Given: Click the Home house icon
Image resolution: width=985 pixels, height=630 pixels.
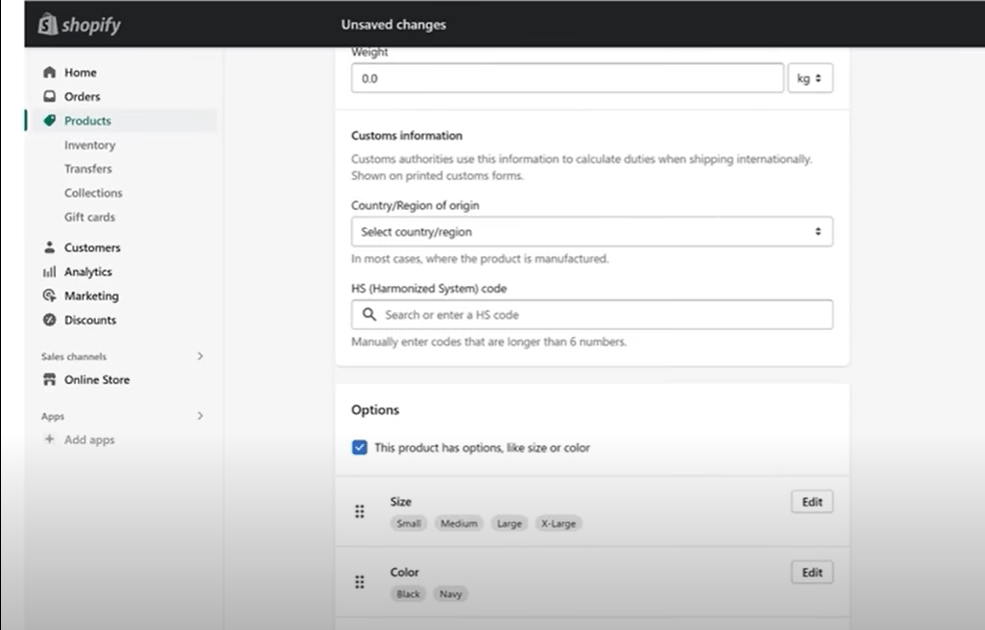Looking at the screenshot, I should pyautogui.click(x=49, y=73).
